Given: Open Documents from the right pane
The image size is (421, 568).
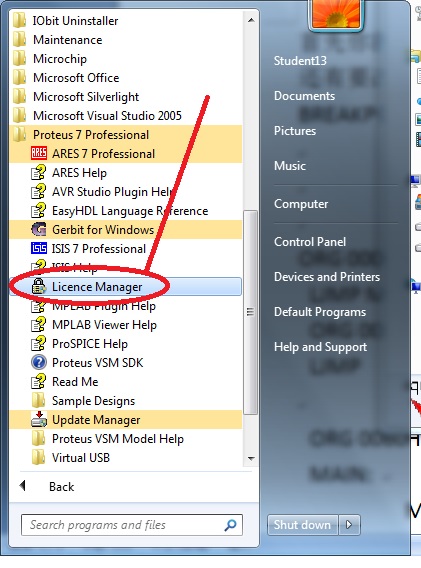Looking at the screenshot, I should 304,96.
